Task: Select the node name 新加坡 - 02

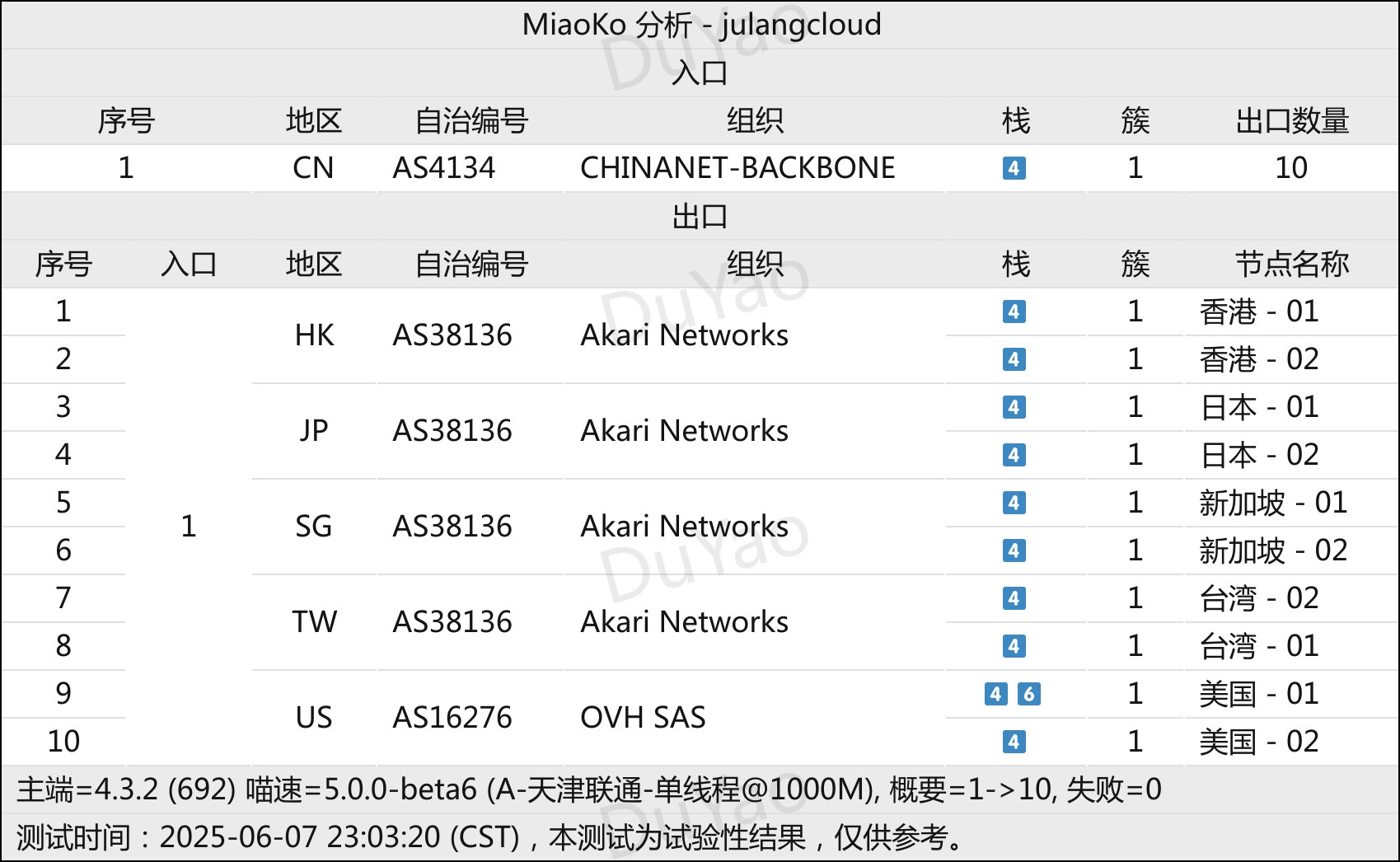Action: click(x=1273, y=550)
